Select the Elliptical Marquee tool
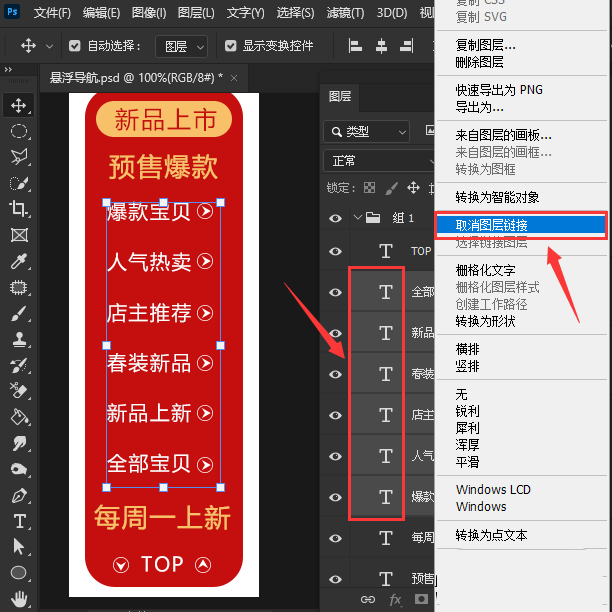 [18, 131]
